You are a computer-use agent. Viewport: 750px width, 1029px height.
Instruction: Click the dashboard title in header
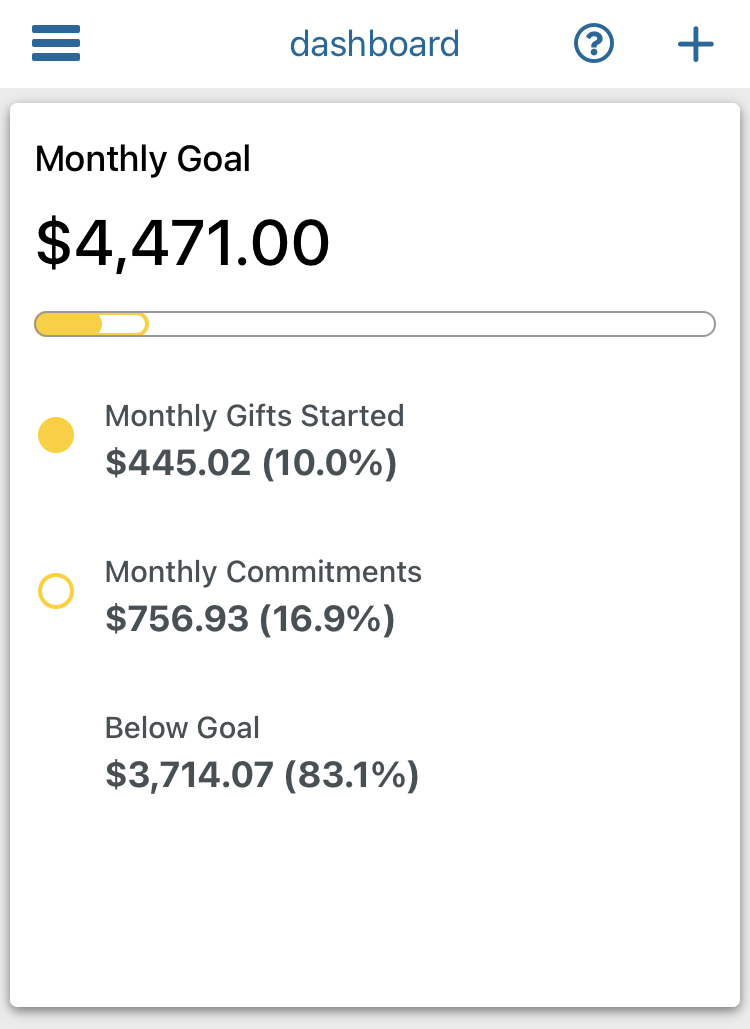pyautogui.click(x=374, y=44)
